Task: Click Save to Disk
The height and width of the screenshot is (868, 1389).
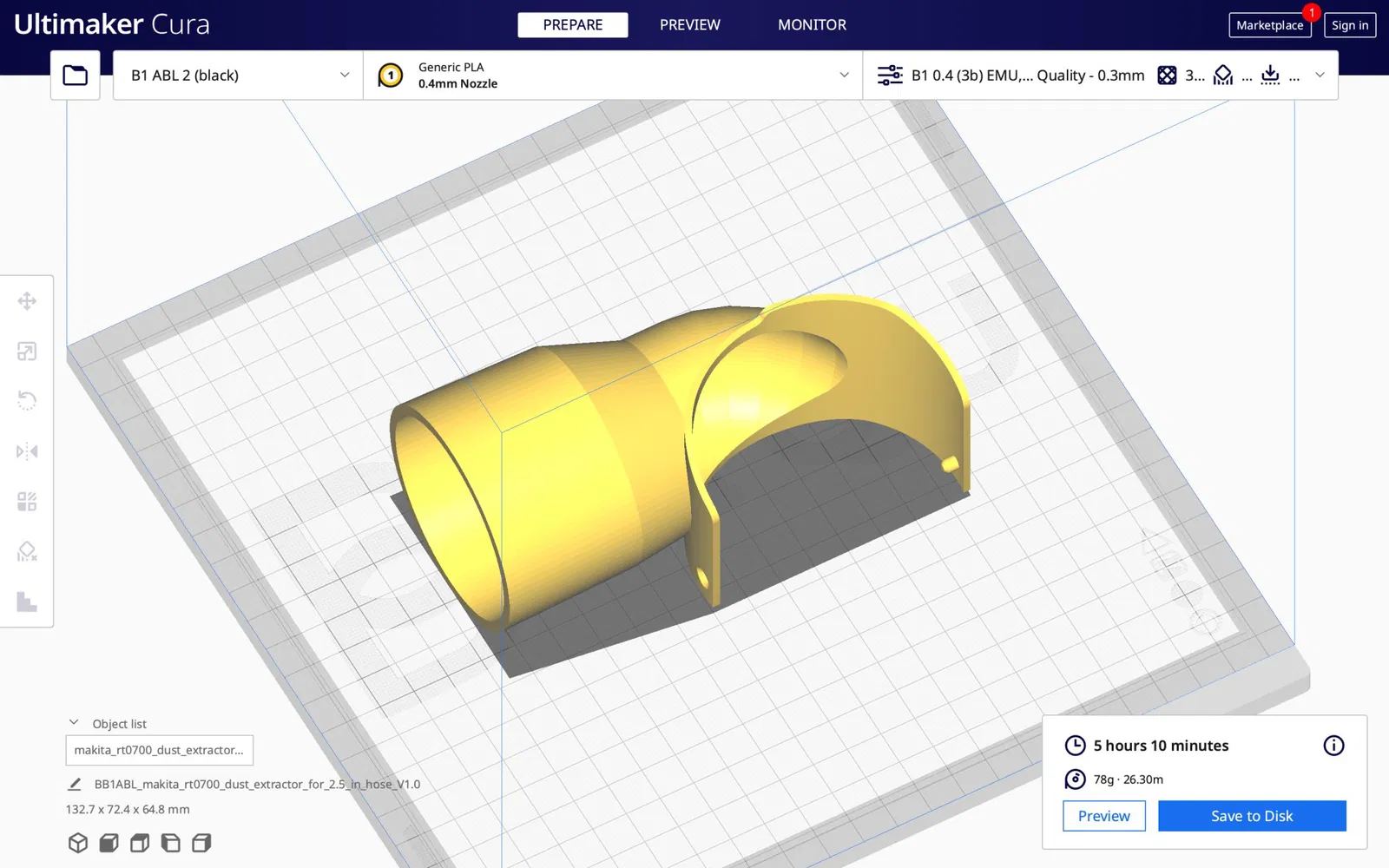Action: pyautogui.click(x=1252, y=816)
